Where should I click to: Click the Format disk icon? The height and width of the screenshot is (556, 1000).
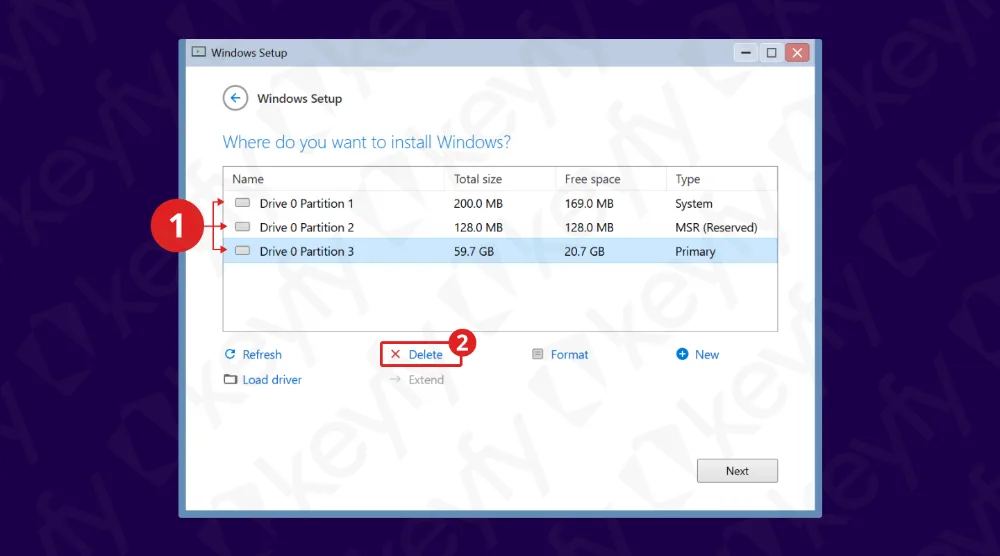coord(538,354)
